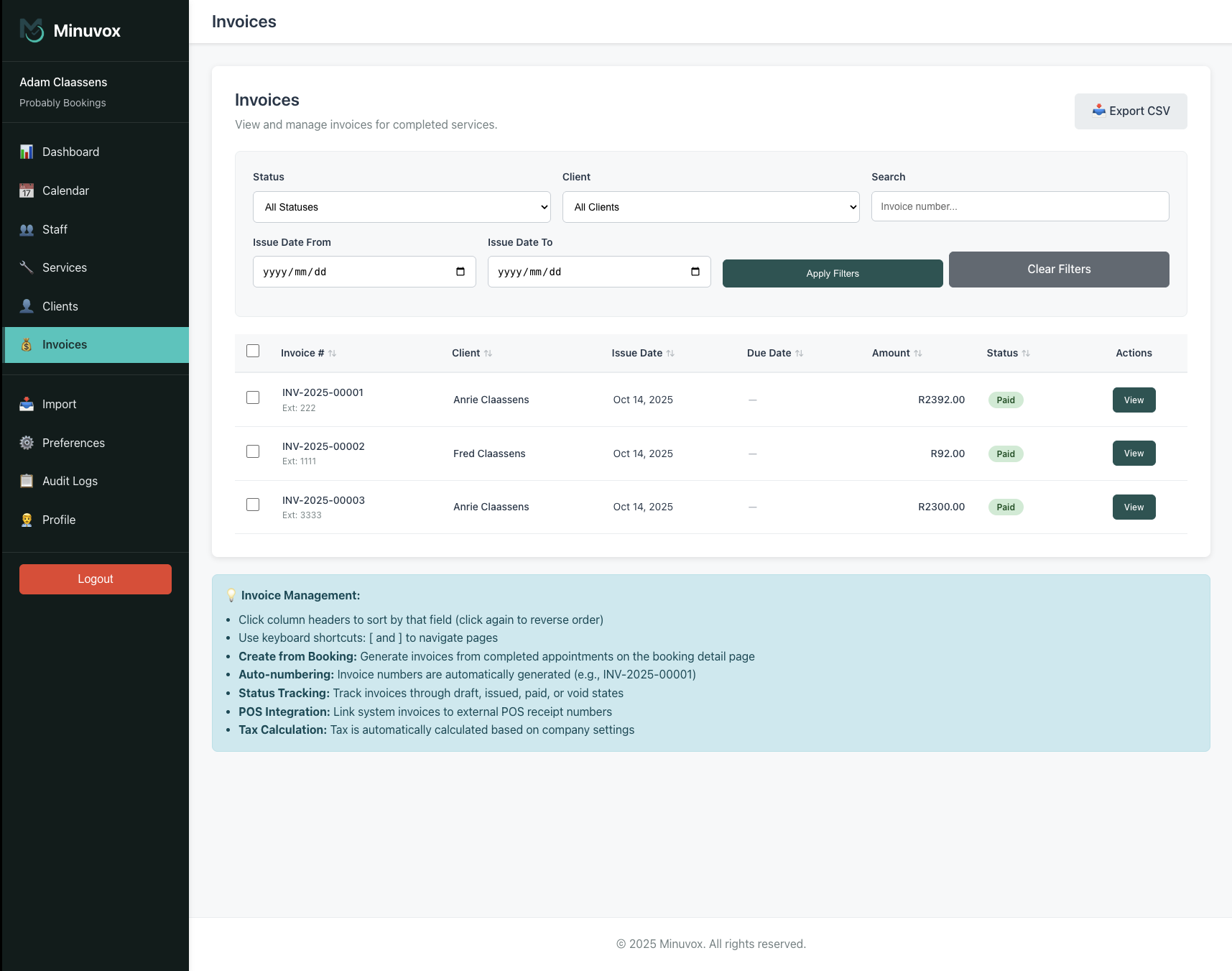The height and width of the screenshot is (971, 1232).
Task: Navigate to Profile menu item
Action: tap(59, 520)
